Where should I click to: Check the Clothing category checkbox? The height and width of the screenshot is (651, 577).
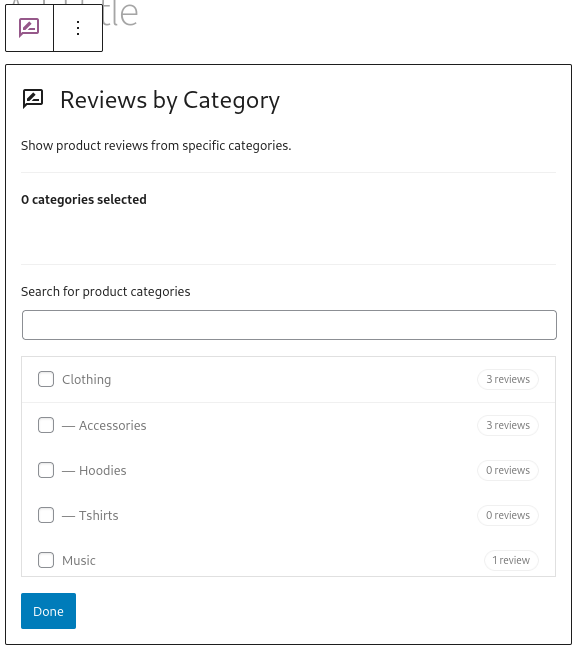tap(46, 379)
